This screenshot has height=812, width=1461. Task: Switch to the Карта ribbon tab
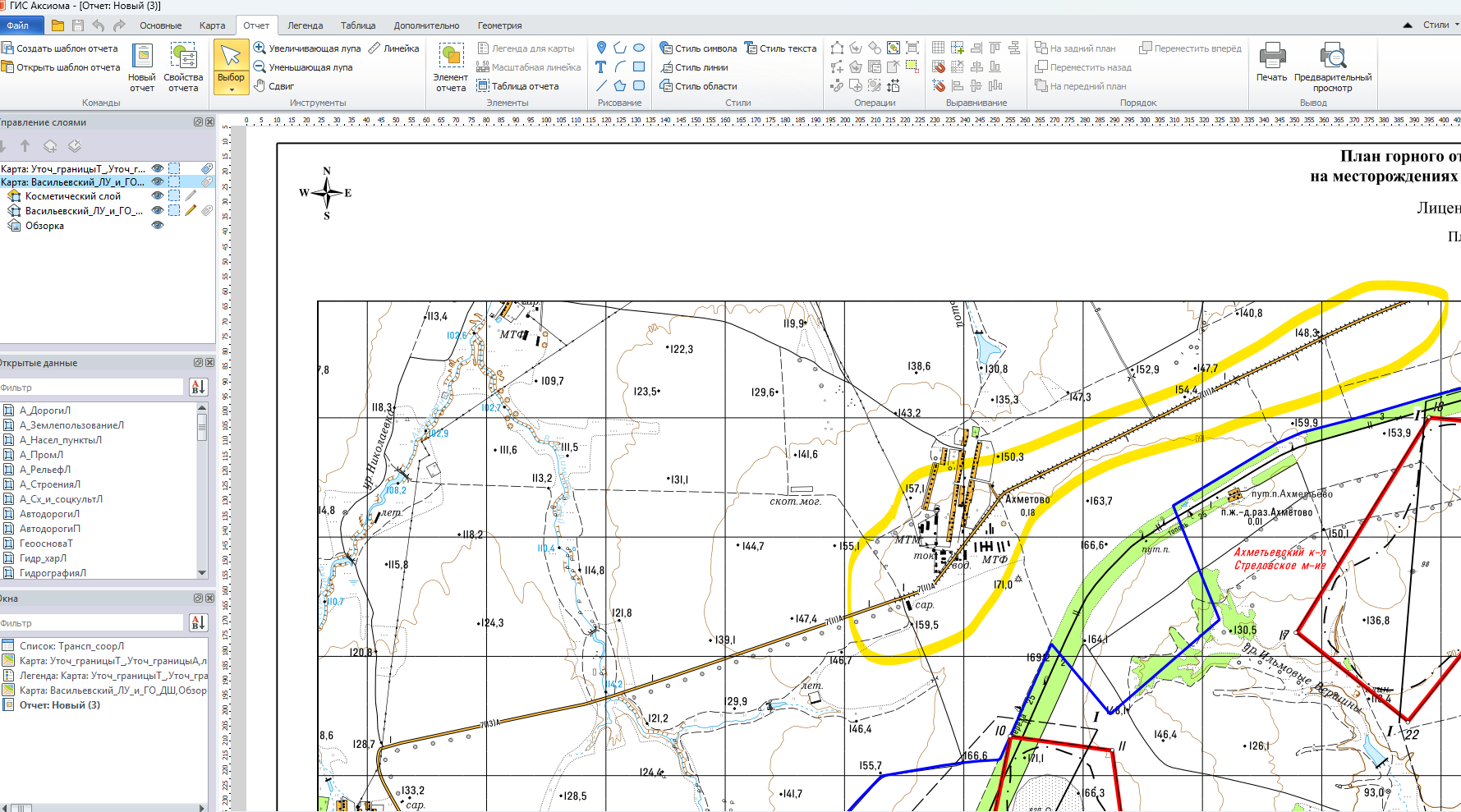(212, 25)
